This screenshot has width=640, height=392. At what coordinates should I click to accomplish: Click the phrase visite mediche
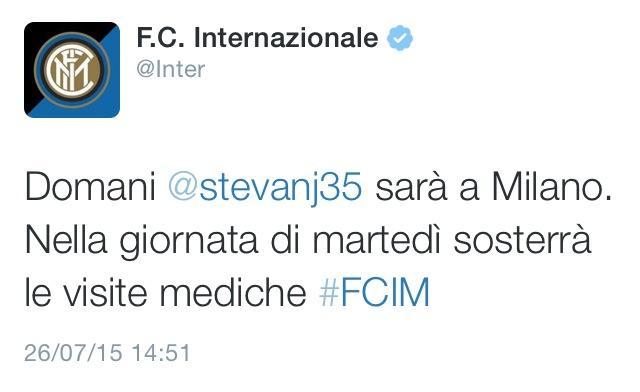185,292
